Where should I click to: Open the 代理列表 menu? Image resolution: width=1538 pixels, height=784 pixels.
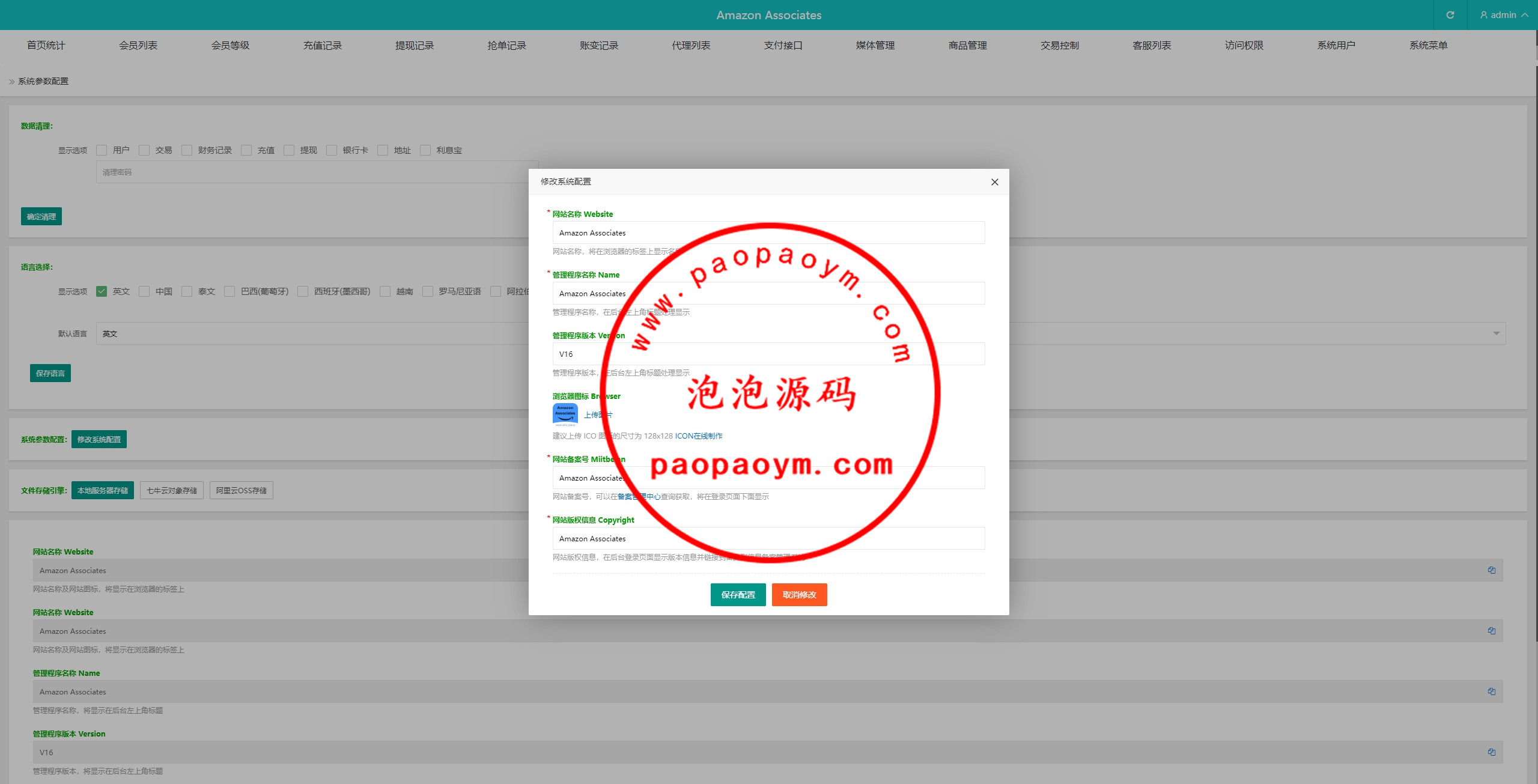[x=691, y=46]
